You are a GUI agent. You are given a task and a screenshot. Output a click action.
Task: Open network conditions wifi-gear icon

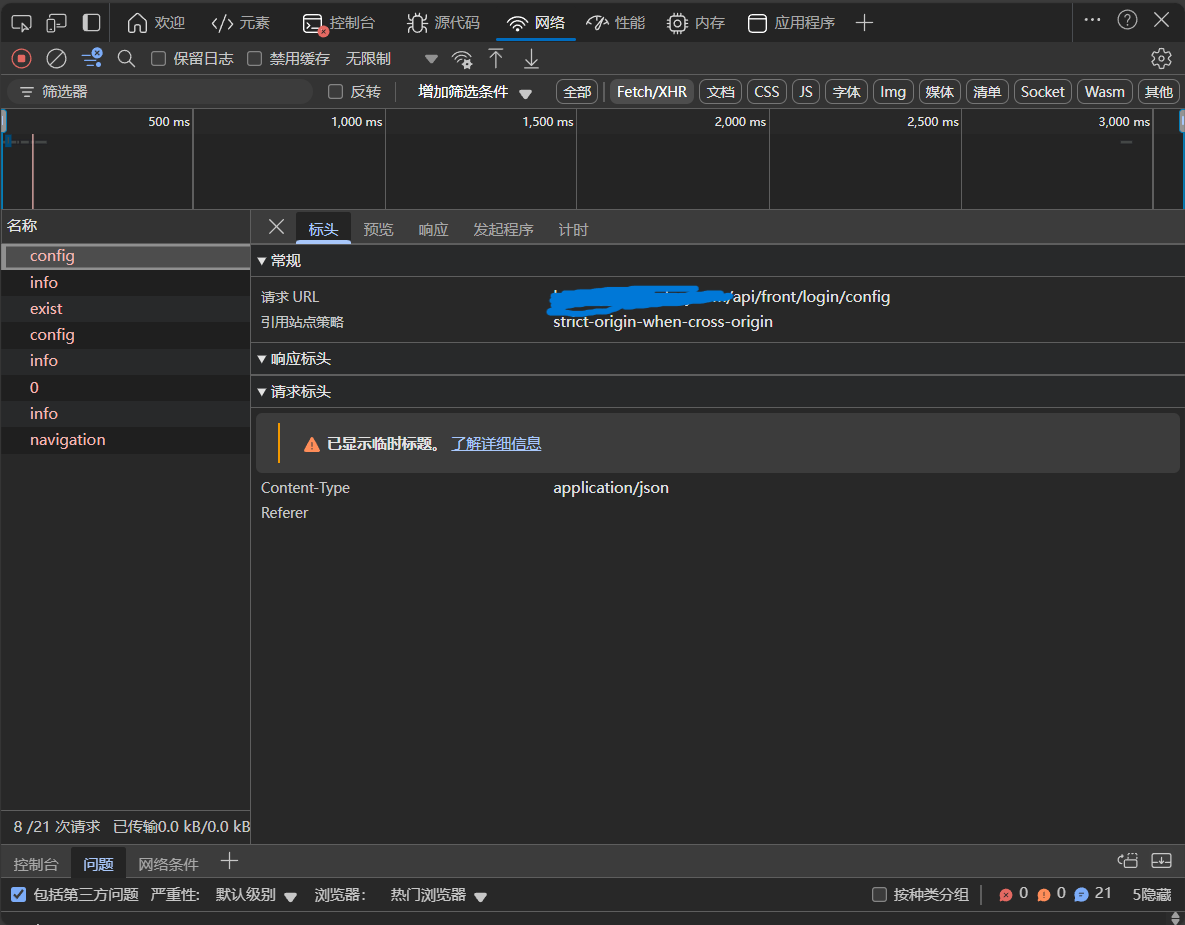pyautogui.click(x=462, y=58)
